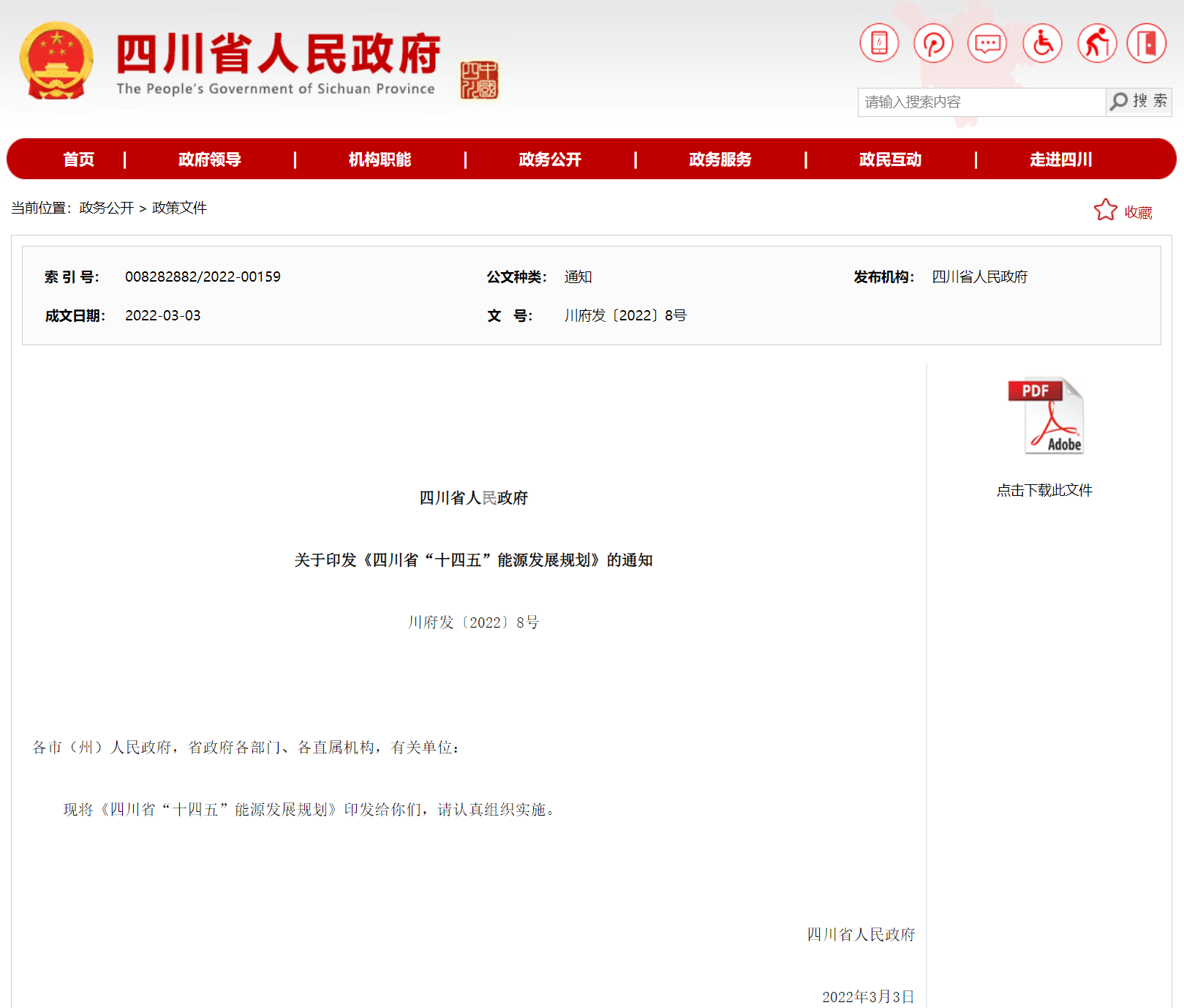Click the elderly person with cane icon
The height and width of the screenshot is (1008, 1184).
(x=1096, y=43)
